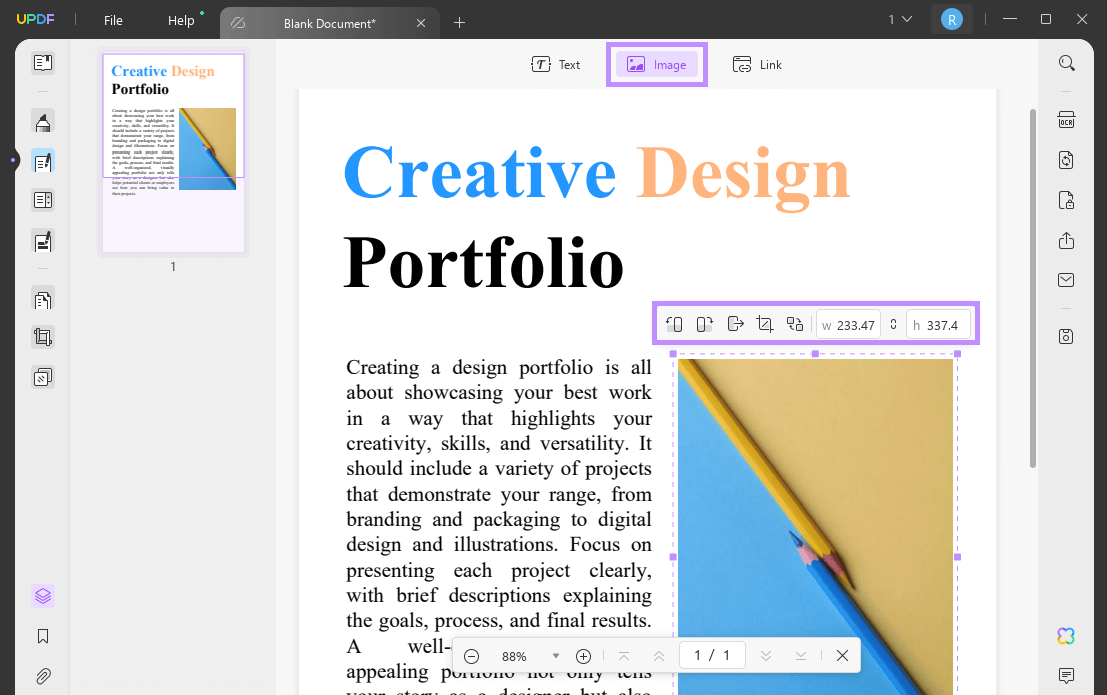1107x695 pixels.
Task: Open the File menu
Action: [113, 20]
